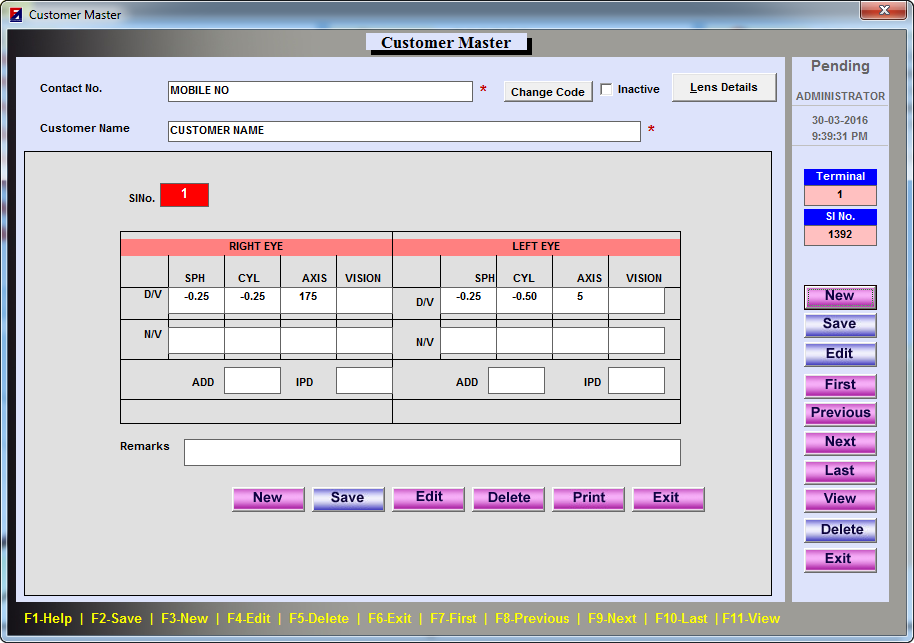Navigate to the Previous record
Viewport: 914px width, 643px height.
point(840,413)
